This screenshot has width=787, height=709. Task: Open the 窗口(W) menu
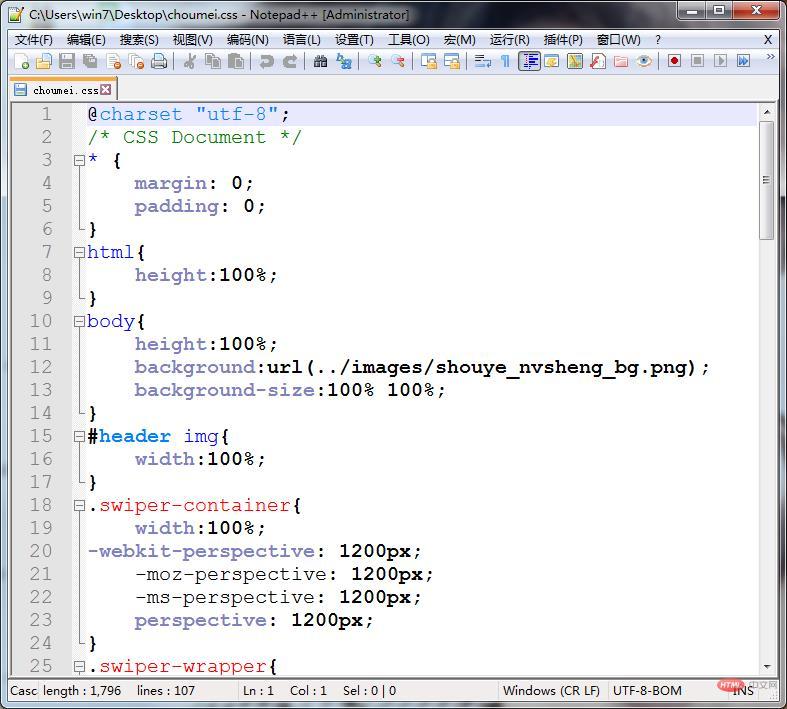click(x=618, y=40)
